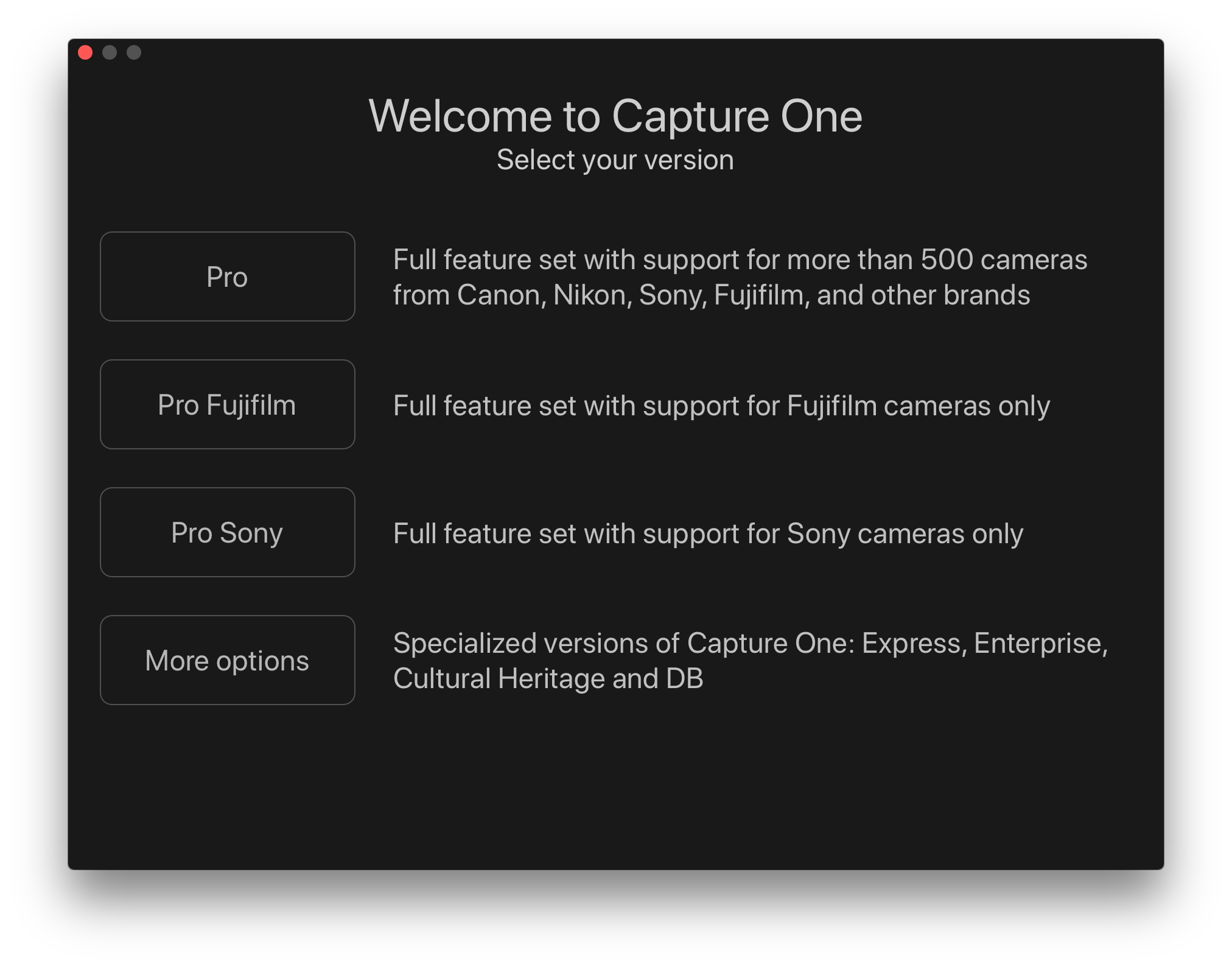
Task: Show Express and Enterprise via More options
Action: click(227, 660)
